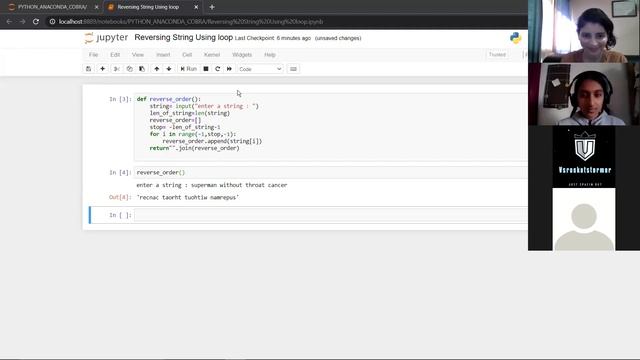The height and width of the screenshot is (360, 640).
Task: Click the Python kernel logo icon
Action: [515, 38]
